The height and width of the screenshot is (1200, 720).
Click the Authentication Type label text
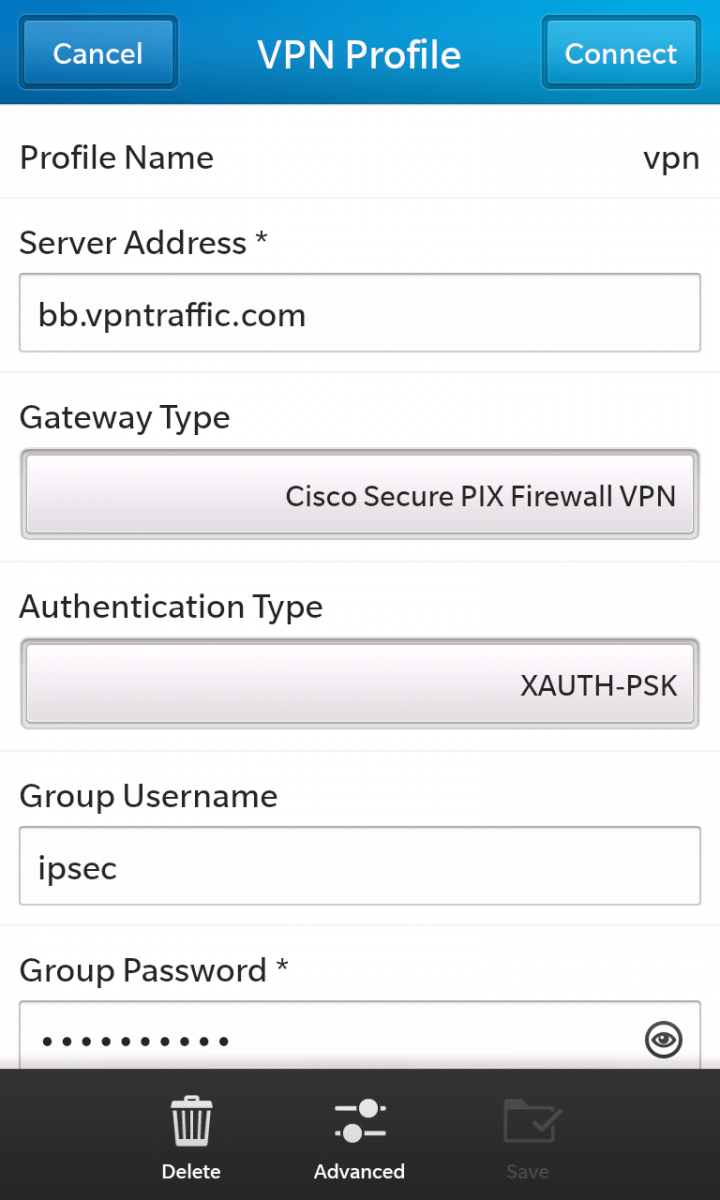click(171, 607)
